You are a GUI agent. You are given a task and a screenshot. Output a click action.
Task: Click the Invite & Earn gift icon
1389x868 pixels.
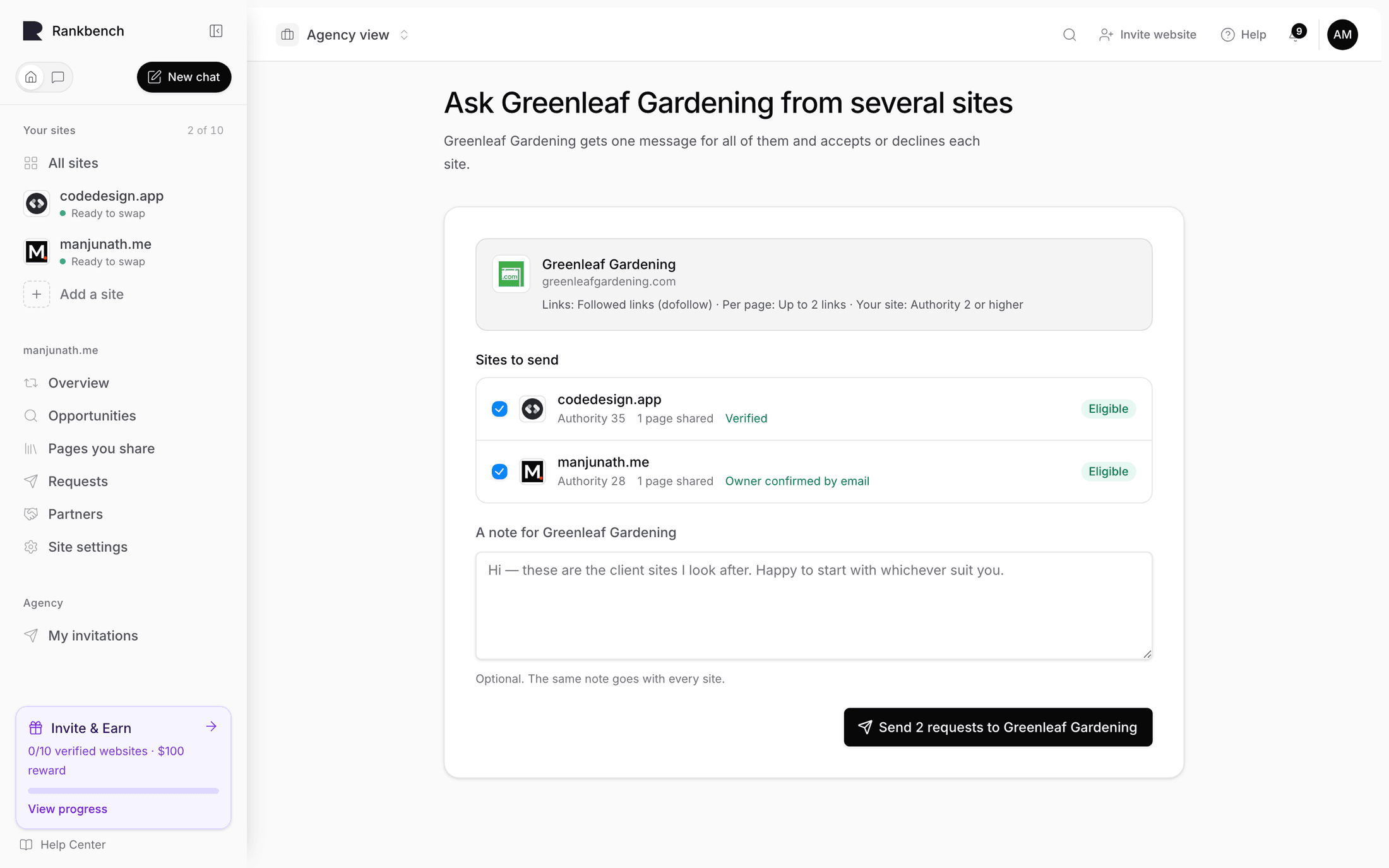[36, 728]
